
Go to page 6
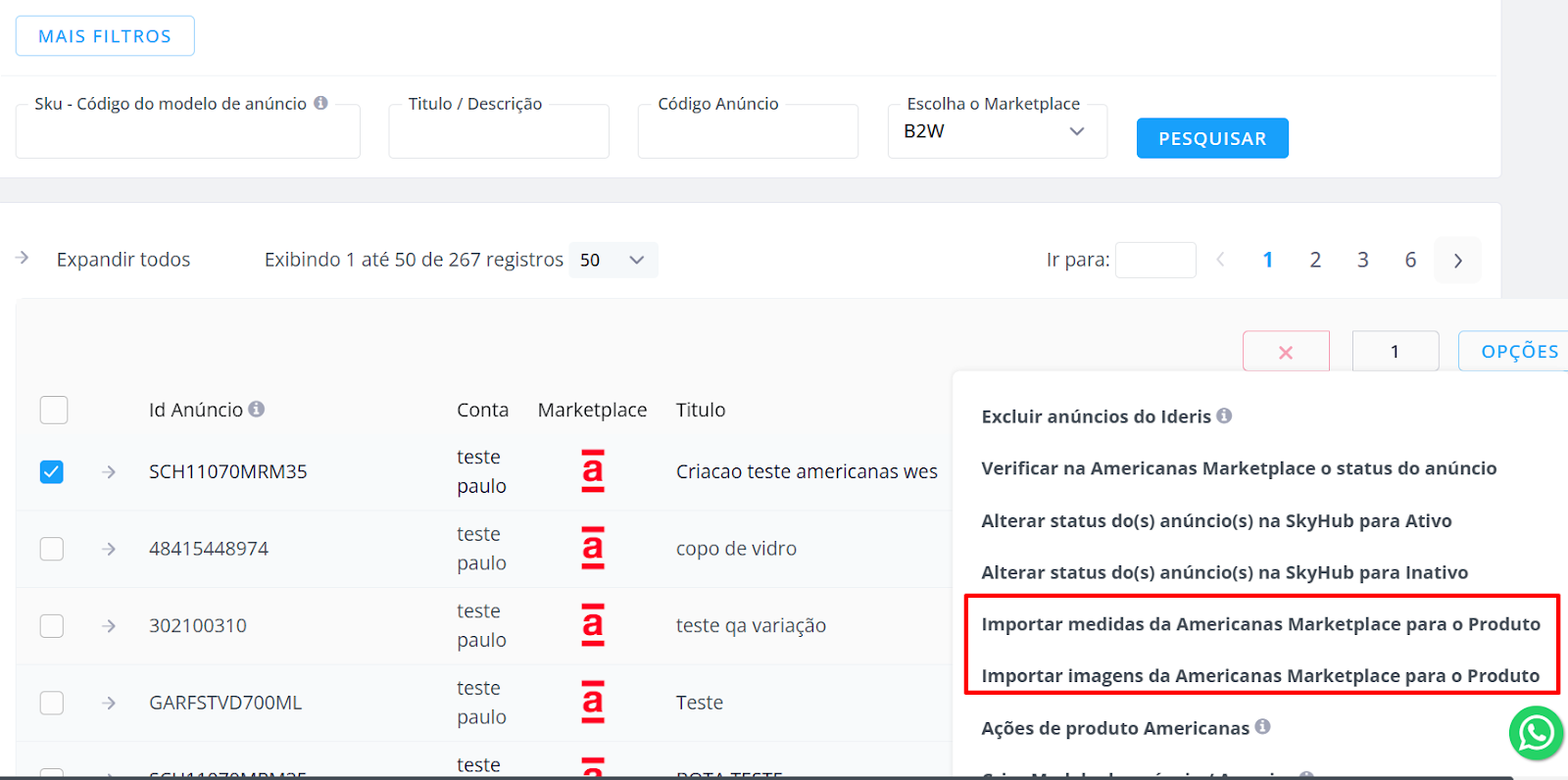click(x=1410, y=260)
